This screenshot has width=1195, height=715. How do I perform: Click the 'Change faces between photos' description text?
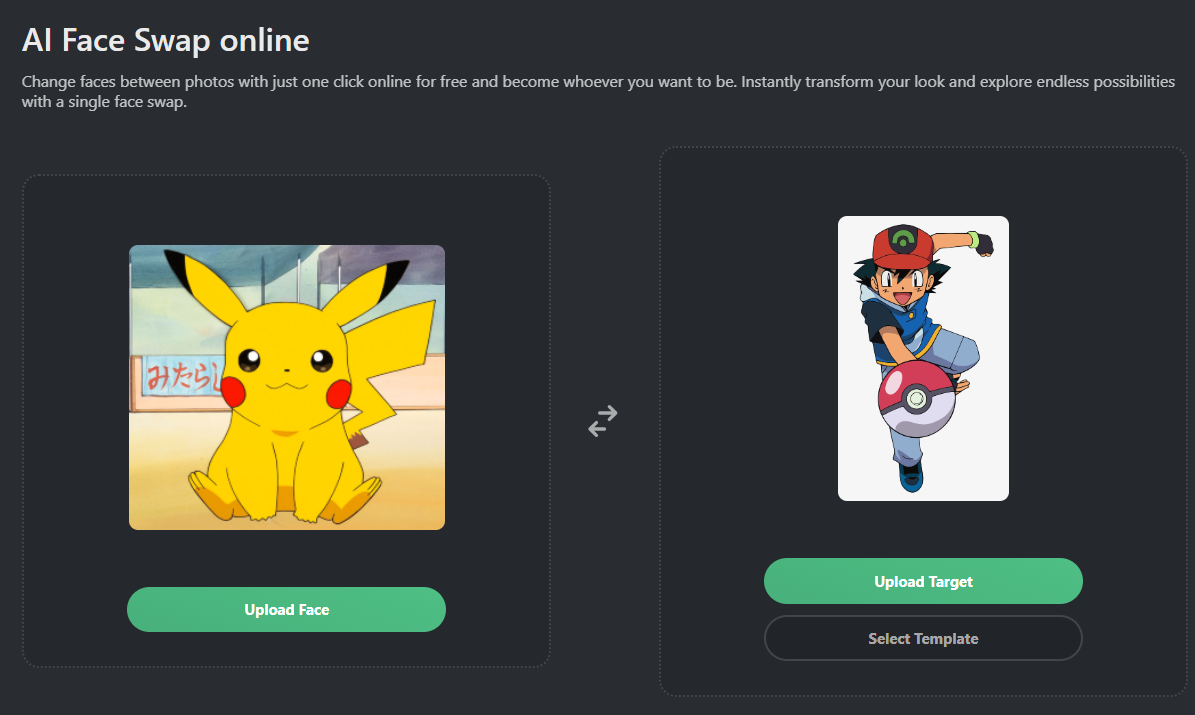598,91
